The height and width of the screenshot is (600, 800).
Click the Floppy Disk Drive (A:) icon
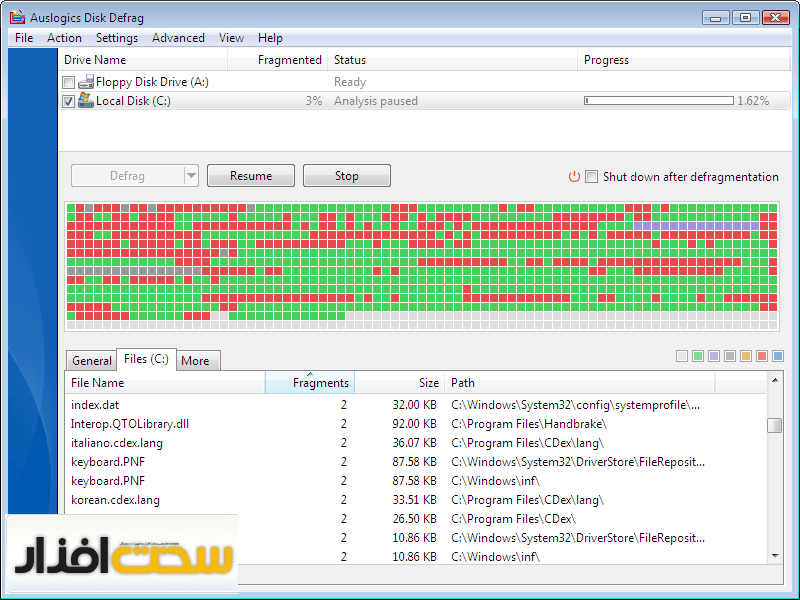[x=86, y=82]
